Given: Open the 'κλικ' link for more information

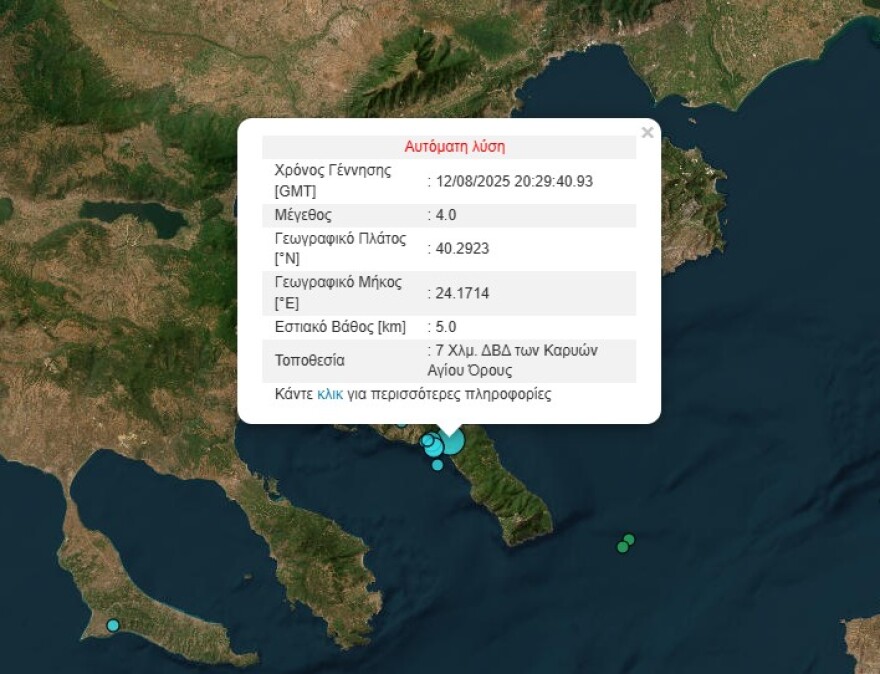Looking at the screenshot, I should pos(329,394).
